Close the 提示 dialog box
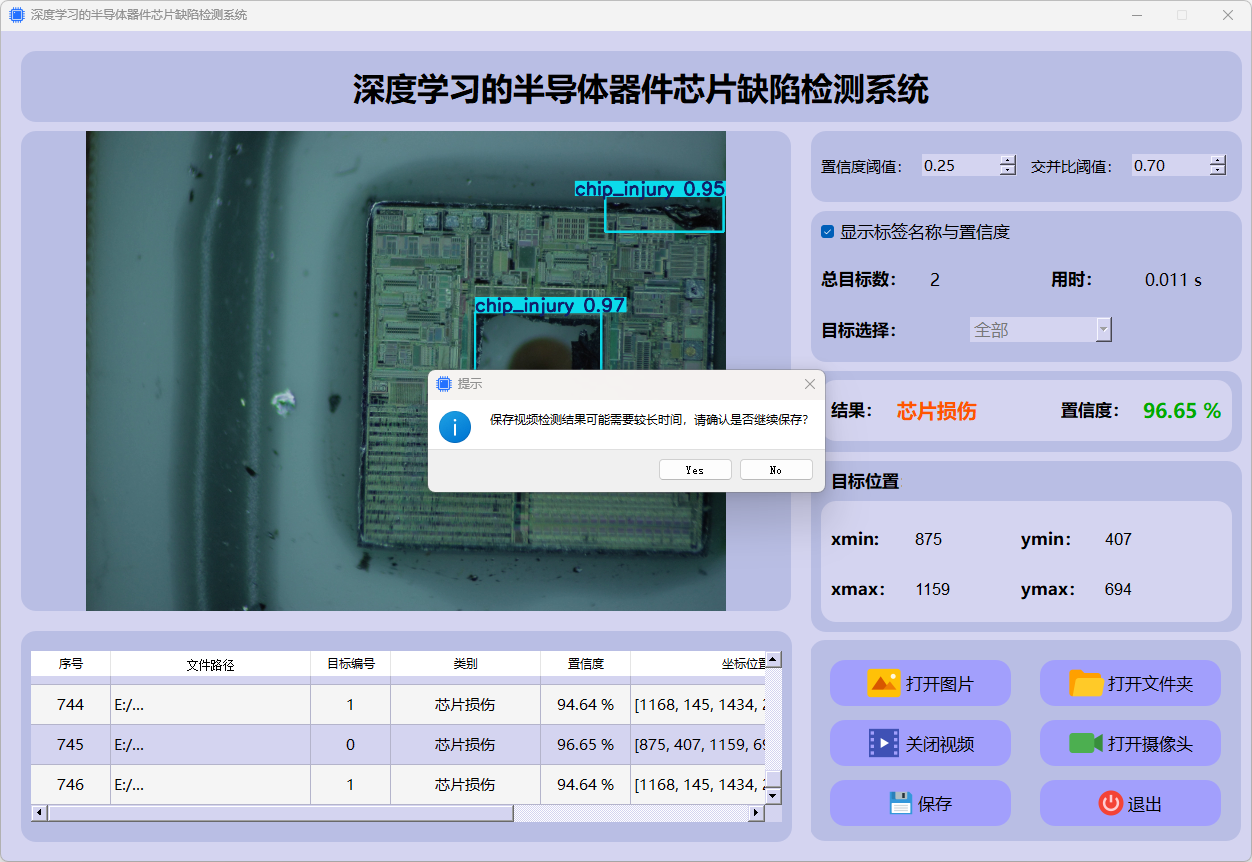Viewport: 1252px width, 862px height. (x=810, y=384)
